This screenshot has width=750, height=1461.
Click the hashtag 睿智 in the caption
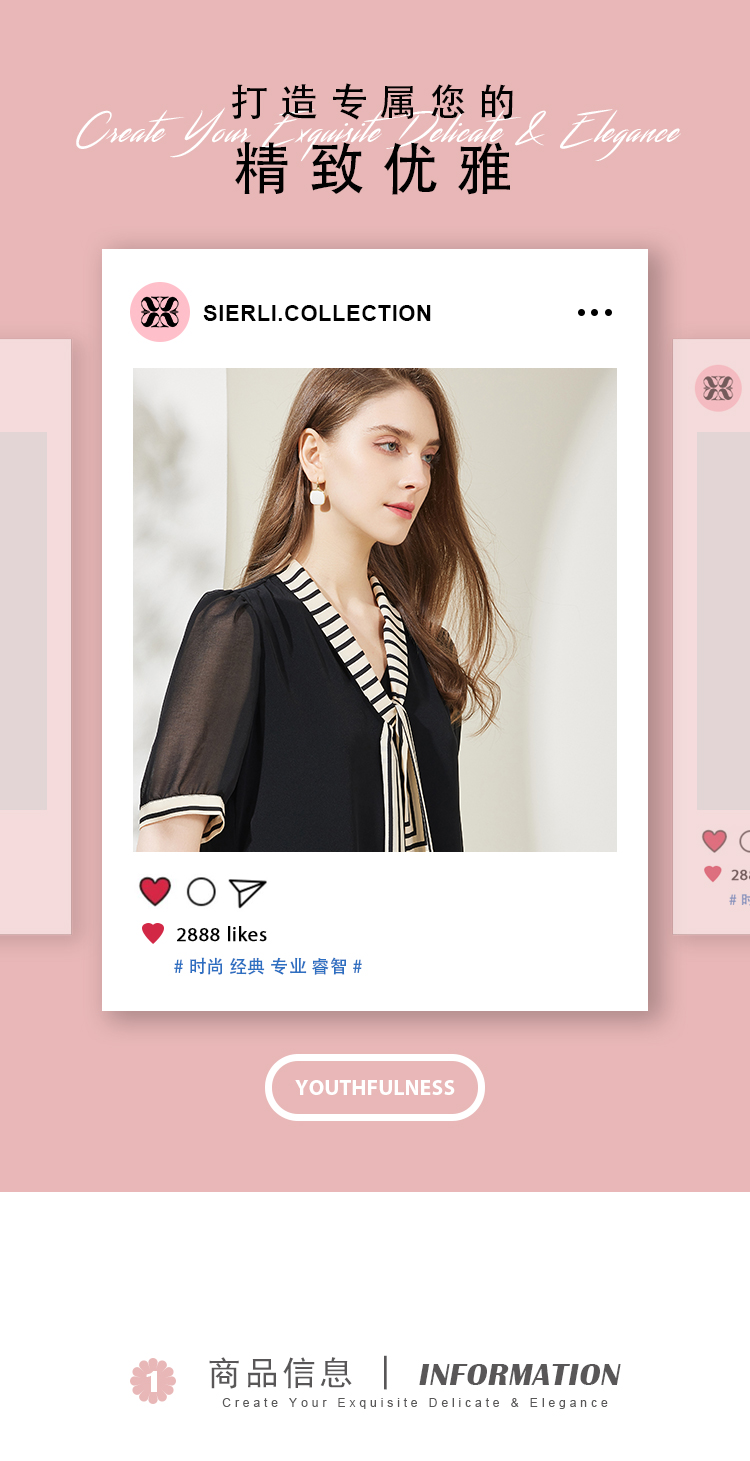[x=329, y=967]
